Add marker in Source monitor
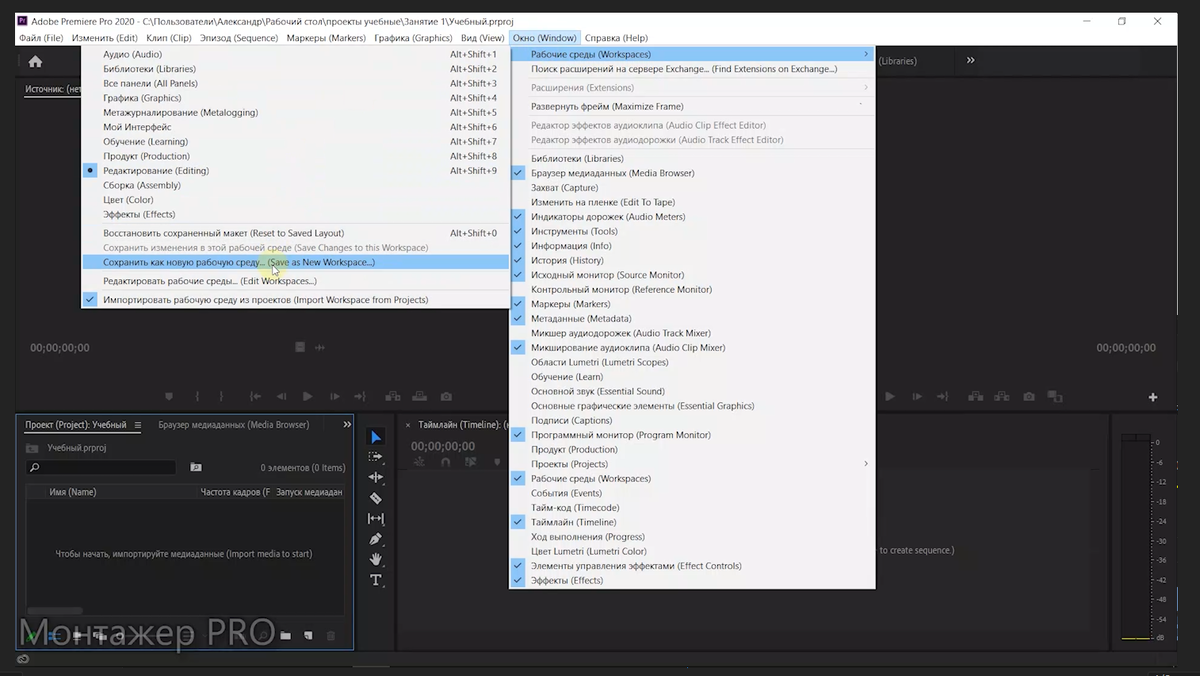 (169, 397)
